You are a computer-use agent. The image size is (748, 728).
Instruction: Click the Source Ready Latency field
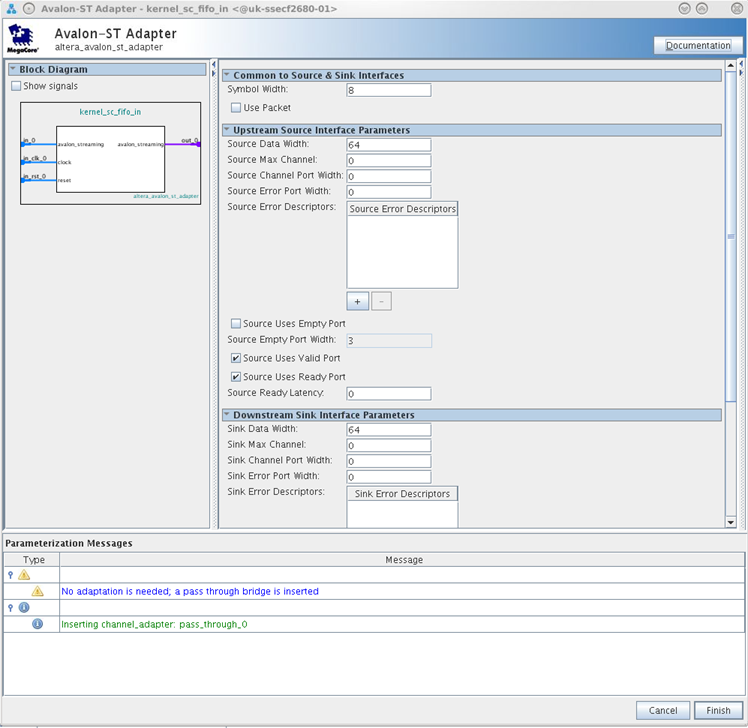coord(389,394)
